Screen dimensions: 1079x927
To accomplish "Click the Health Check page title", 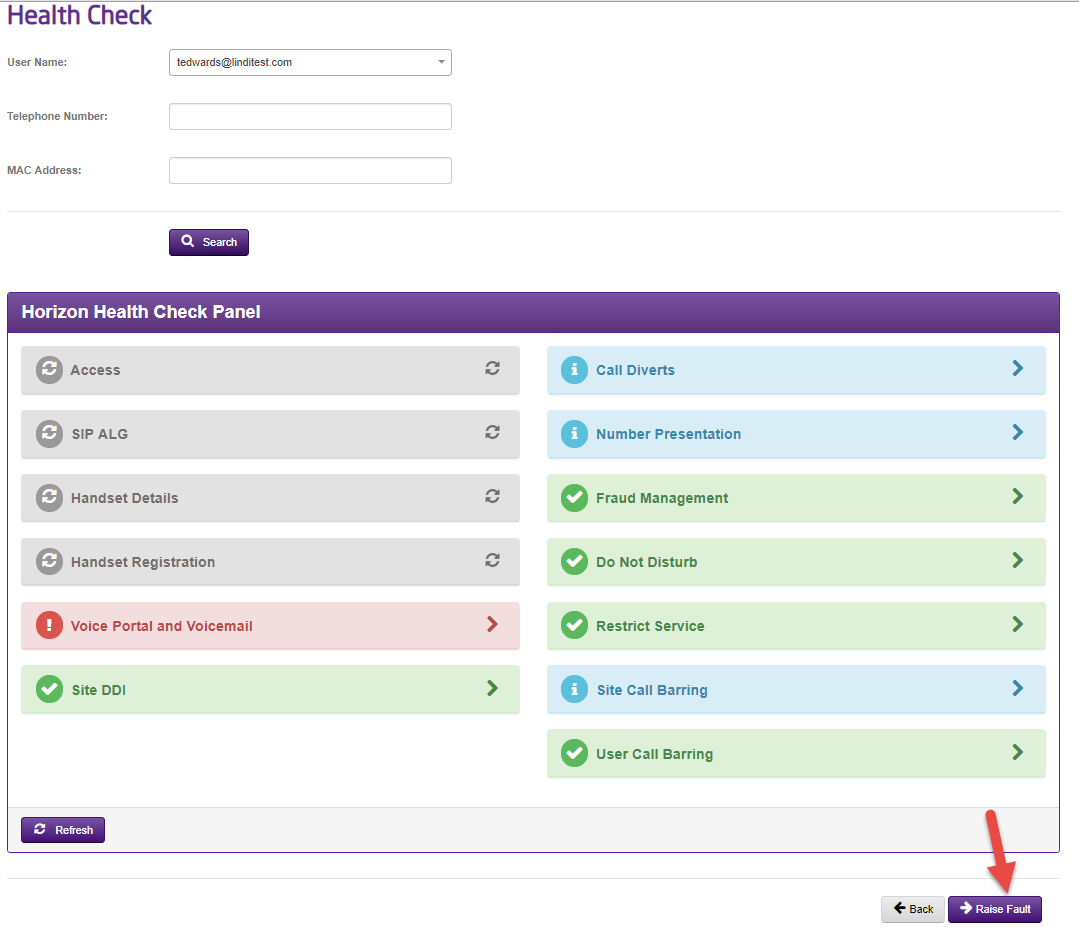I will click(79, 15).
